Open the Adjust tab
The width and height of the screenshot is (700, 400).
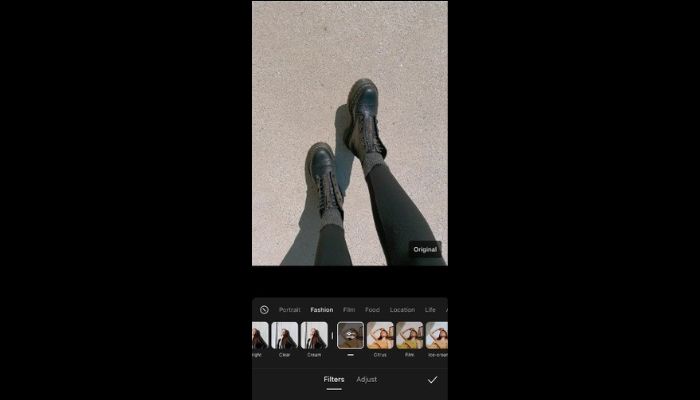point(367,379)
